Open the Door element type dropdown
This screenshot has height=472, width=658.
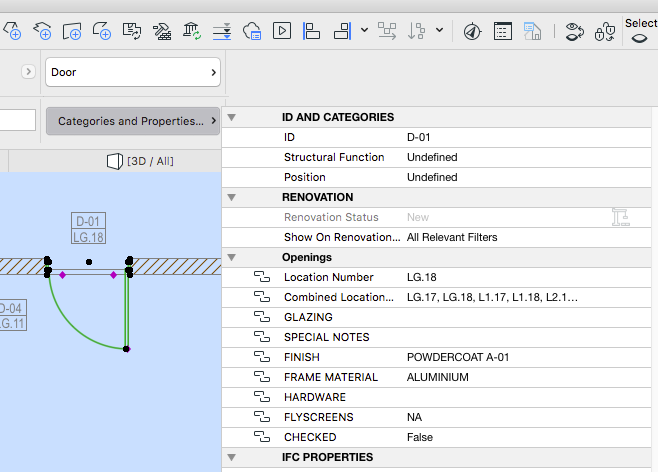(x=133, y=72)
